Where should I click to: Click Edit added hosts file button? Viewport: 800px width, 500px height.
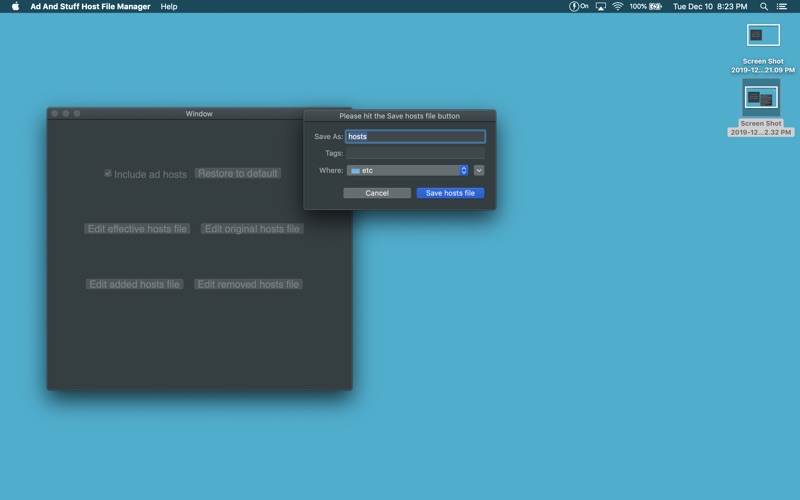coord(134,284)
